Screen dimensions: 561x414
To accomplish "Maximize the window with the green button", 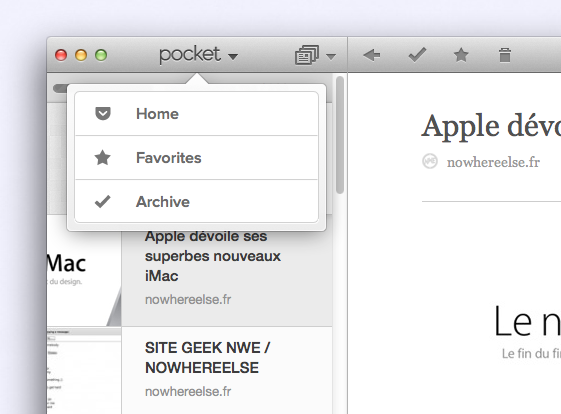I will pos(101,55).
